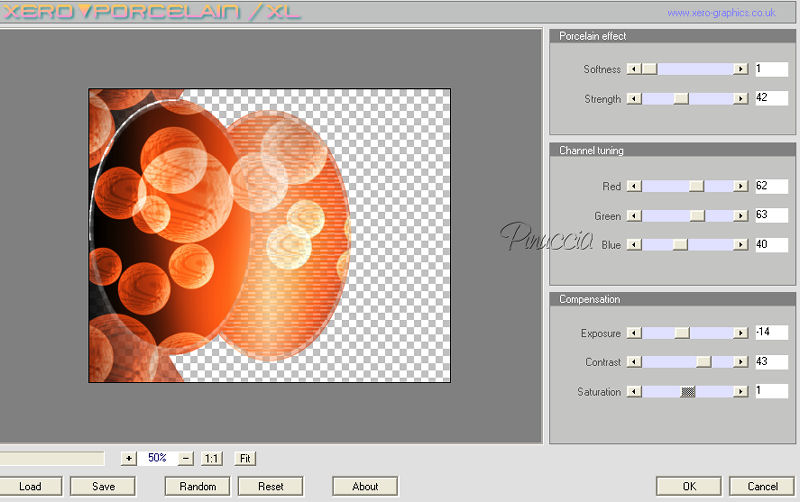Save the current settings
800x502 pixels.
click(x=103, y=487)
